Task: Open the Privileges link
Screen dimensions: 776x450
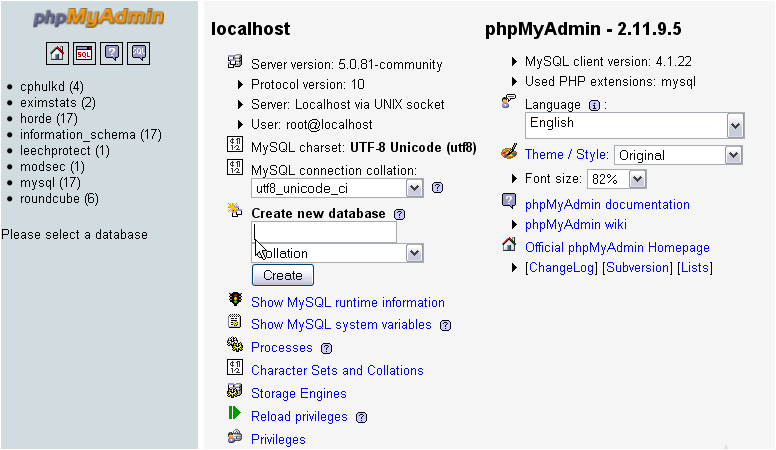Action: [278, 440]
